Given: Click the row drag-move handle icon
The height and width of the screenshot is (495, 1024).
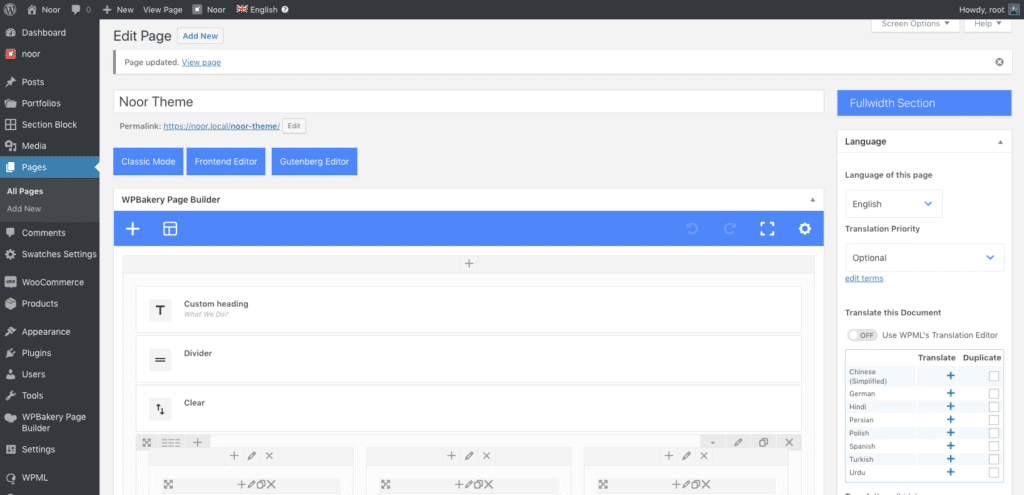Looking at the screenshot, I should (147, 442).
